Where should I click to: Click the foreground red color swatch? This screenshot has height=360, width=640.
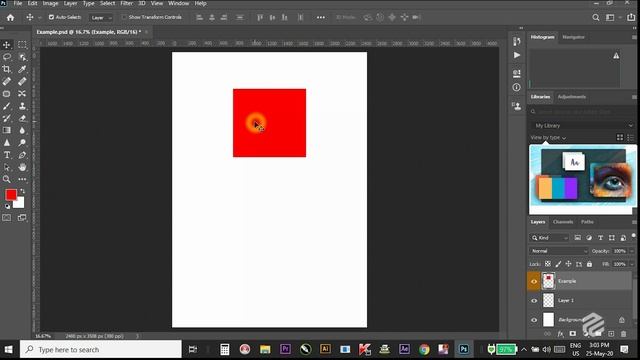[x=11, y=195]
